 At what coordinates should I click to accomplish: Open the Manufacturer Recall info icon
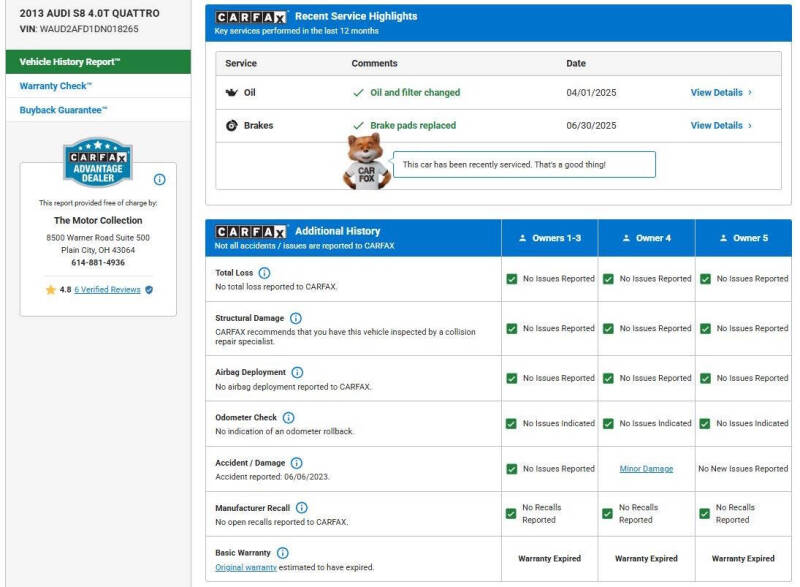[x=301, y=508]
